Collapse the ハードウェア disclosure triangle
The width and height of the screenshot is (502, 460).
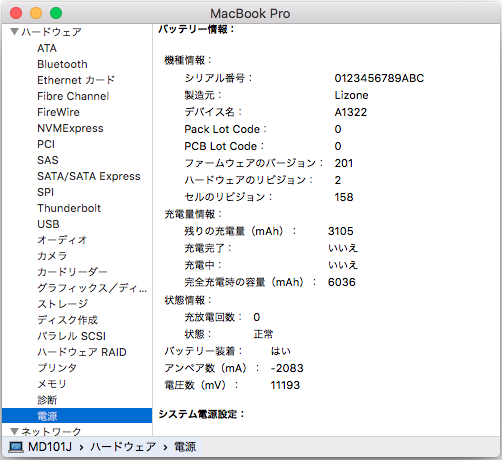point(14,32)
